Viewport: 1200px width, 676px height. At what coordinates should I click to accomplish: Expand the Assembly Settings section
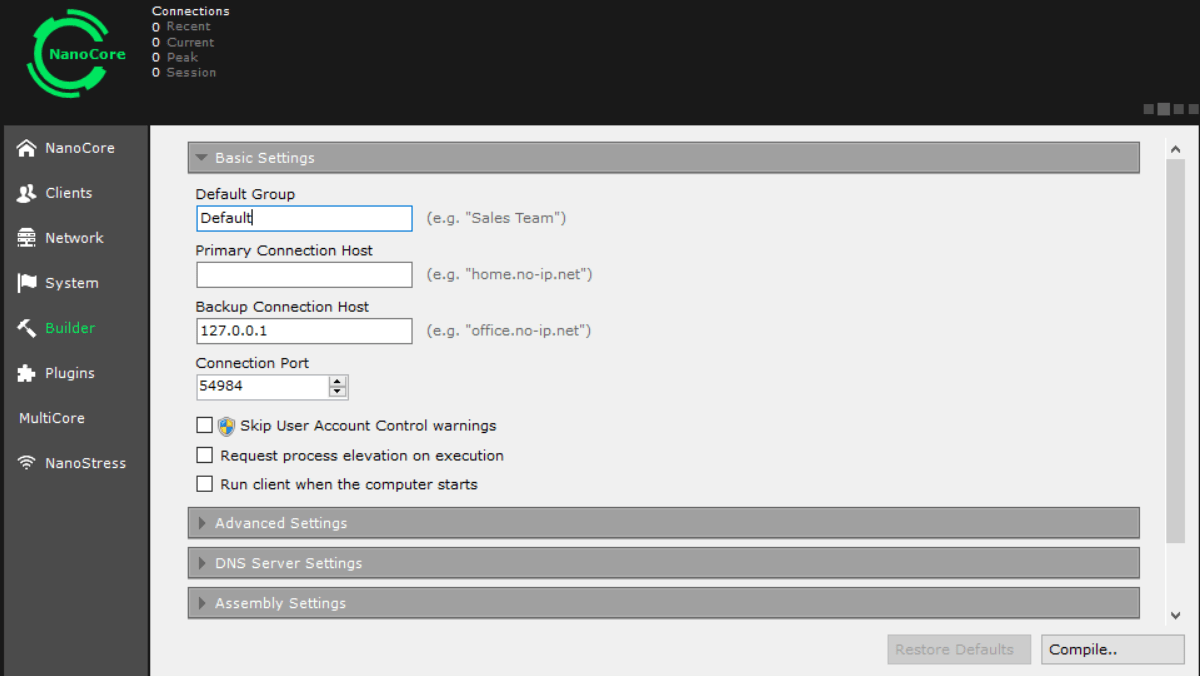coord(663,603)
